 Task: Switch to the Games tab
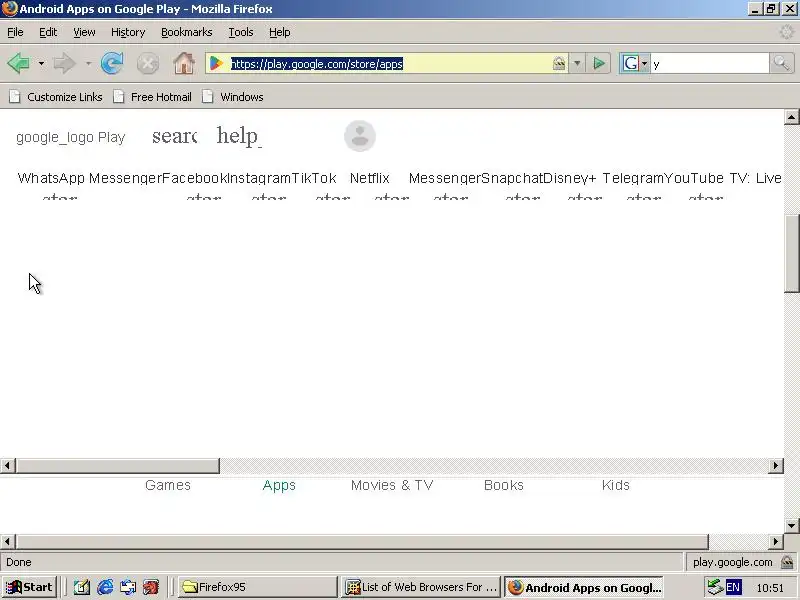168,485
